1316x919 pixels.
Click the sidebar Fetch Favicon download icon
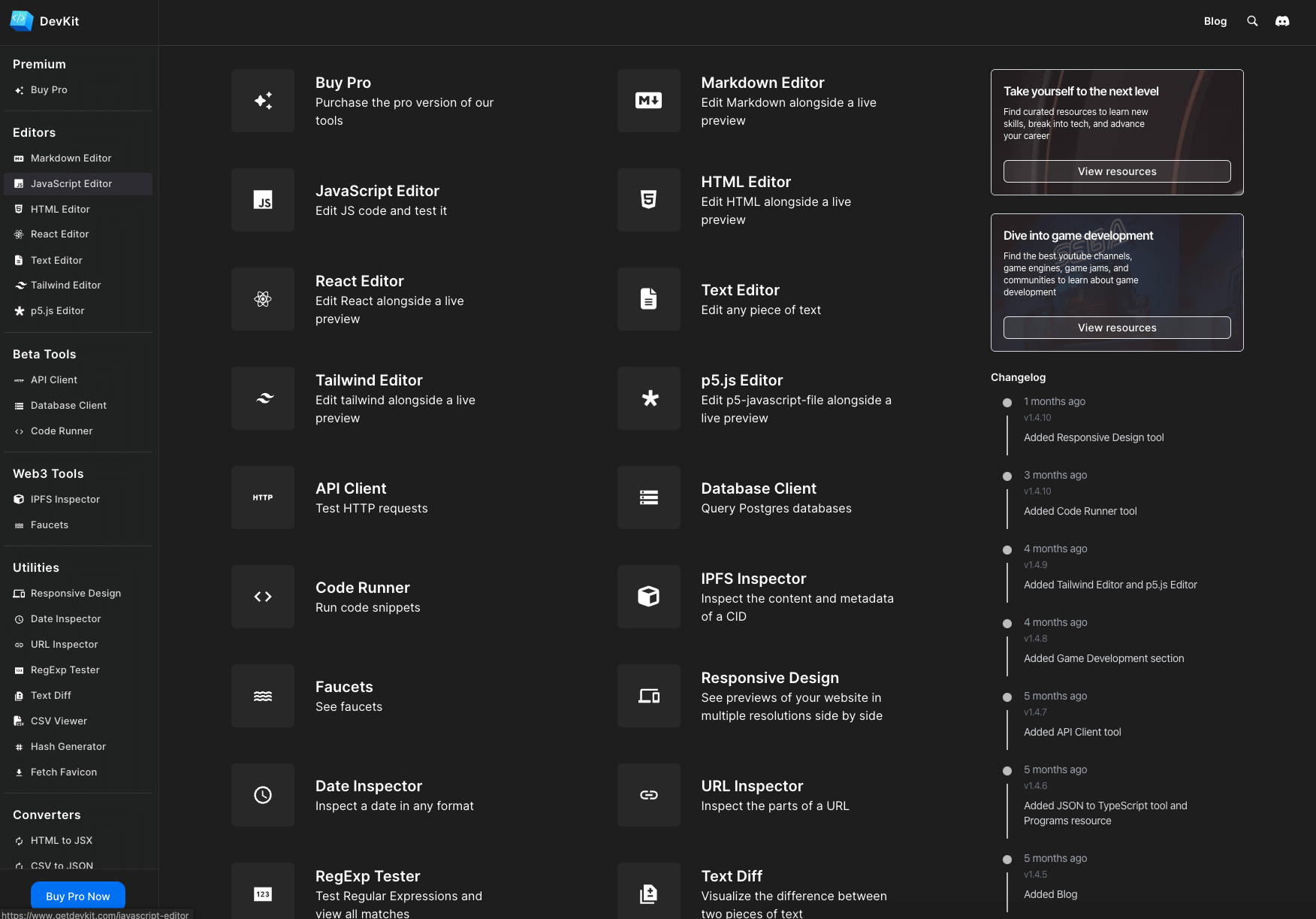click(20, 772)
